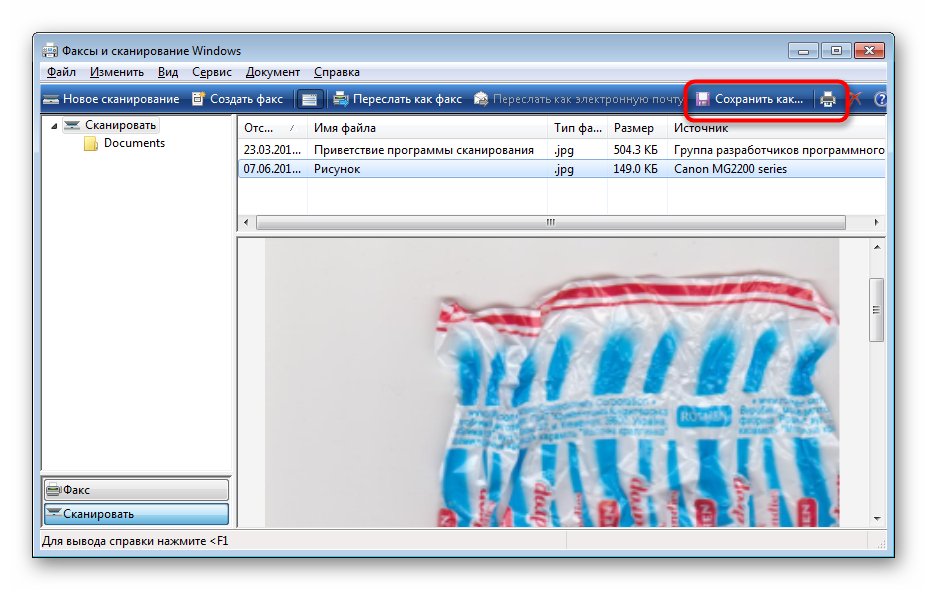Click the red delete X icon

855,98
